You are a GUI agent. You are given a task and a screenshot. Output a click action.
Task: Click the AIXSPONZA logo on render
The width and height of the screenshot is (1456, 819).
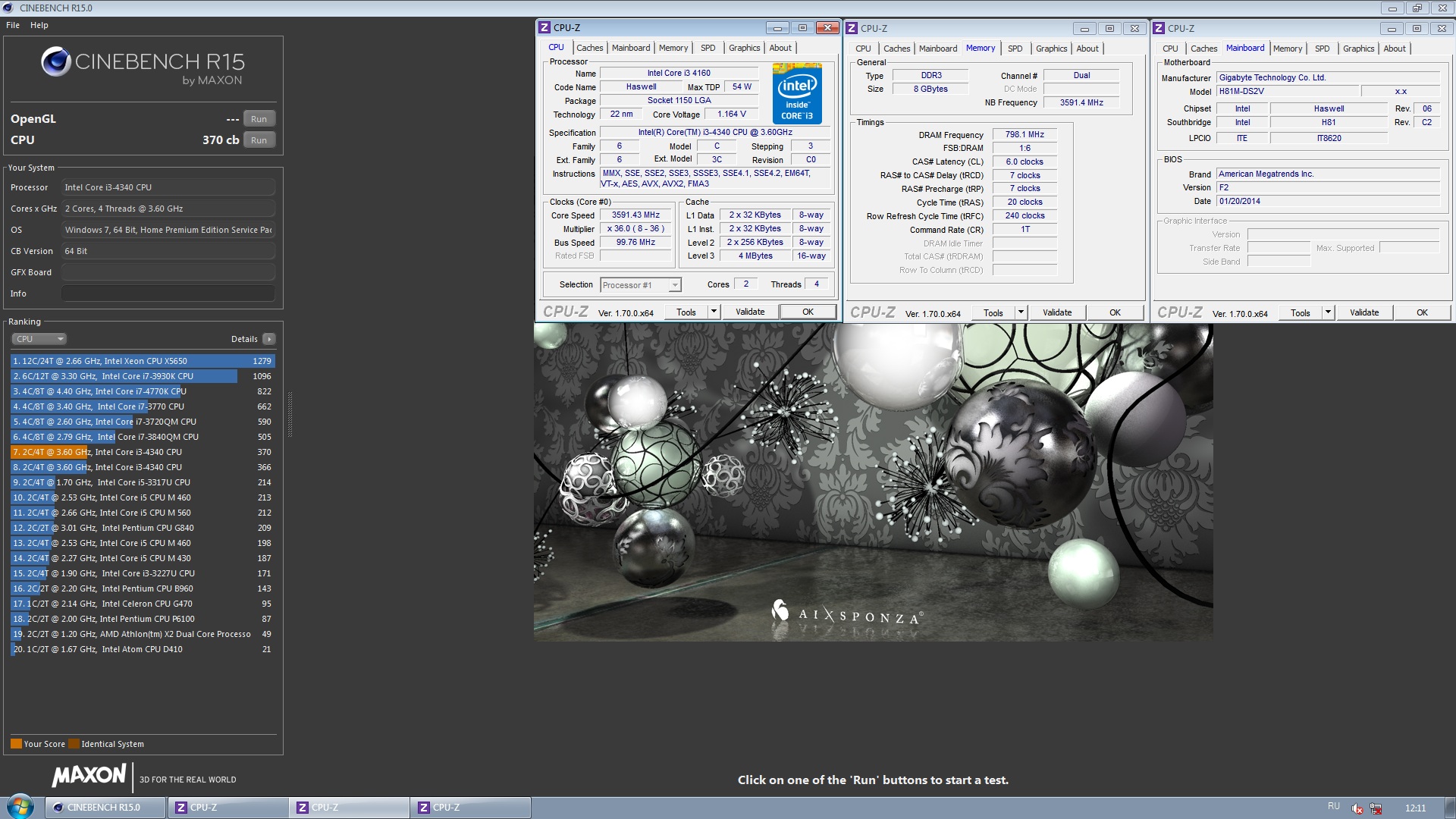click(x=846, y=613)
